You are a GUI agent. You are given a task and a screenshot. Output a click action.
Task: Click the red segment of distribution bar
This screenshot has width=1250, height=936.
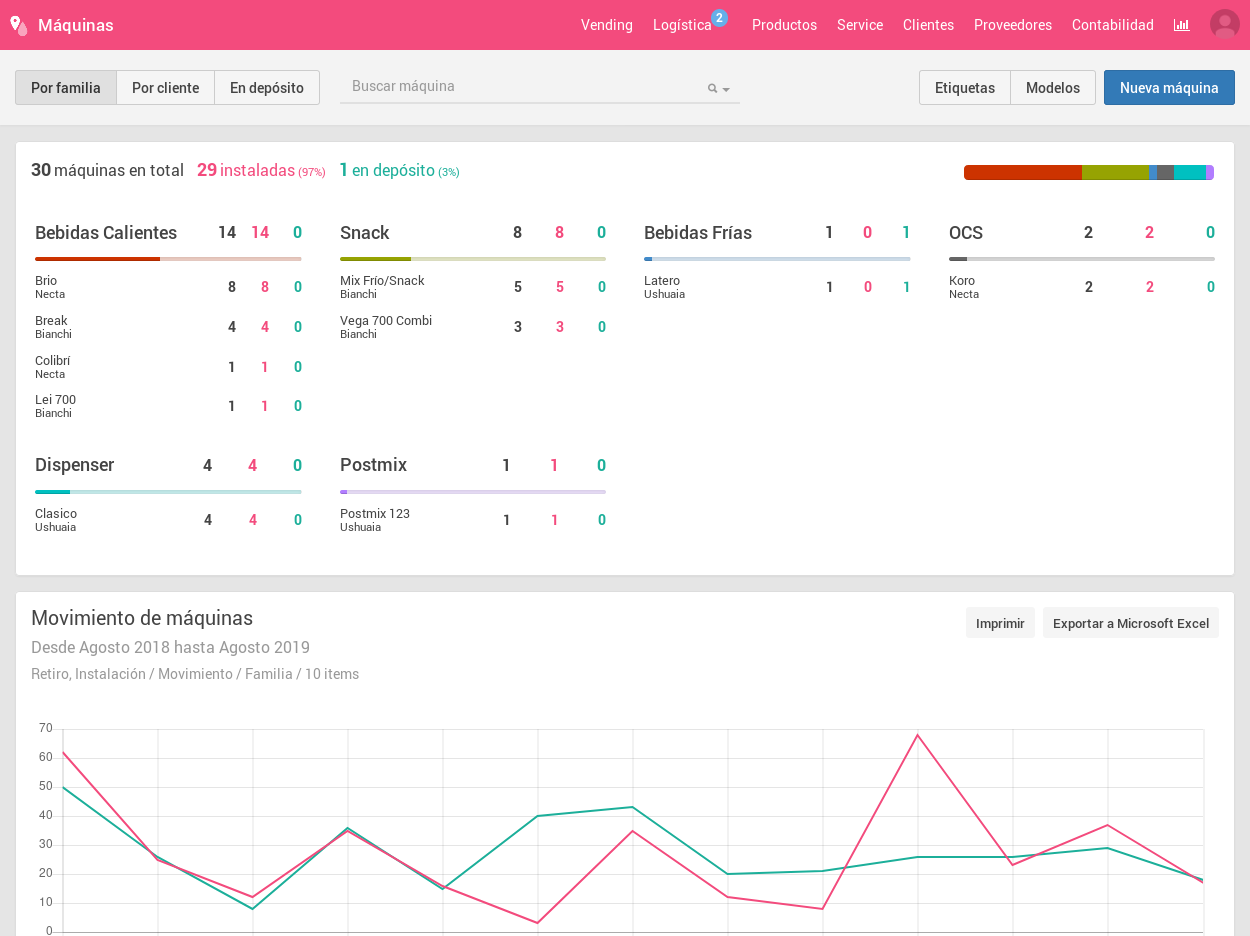[1022, 172]
